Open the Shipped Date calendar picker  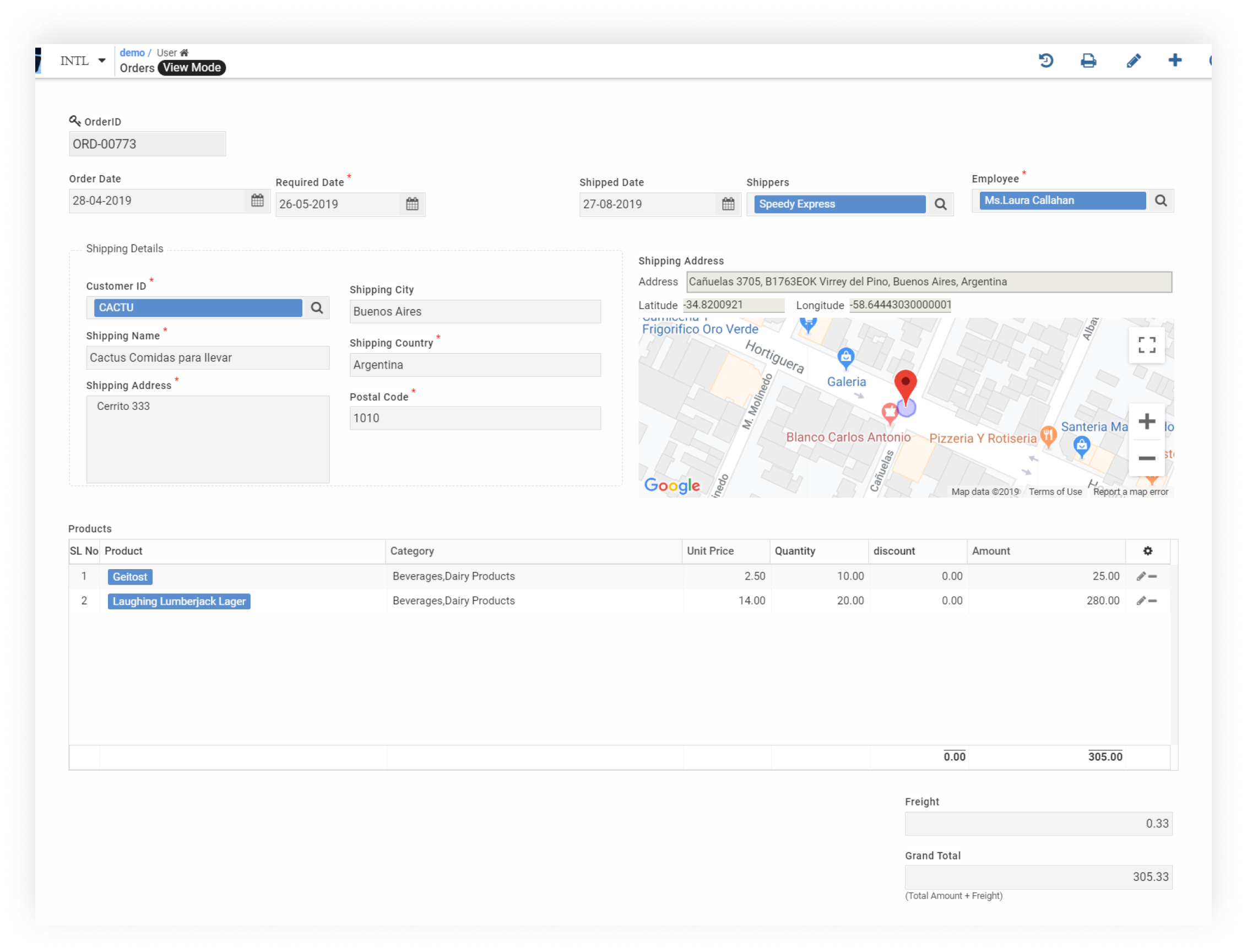[x=728, y=204]
